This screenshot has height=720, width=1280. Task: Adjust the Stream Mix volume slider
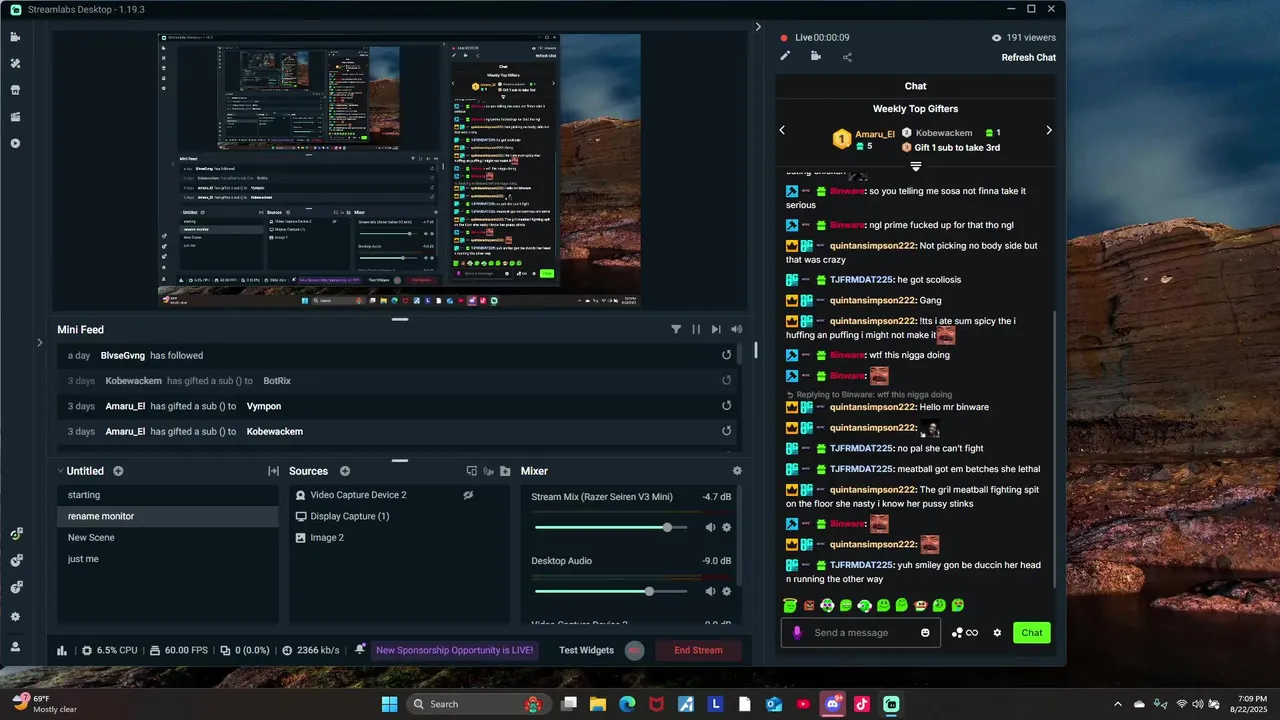pyautogui.click(x=611, y=527)
